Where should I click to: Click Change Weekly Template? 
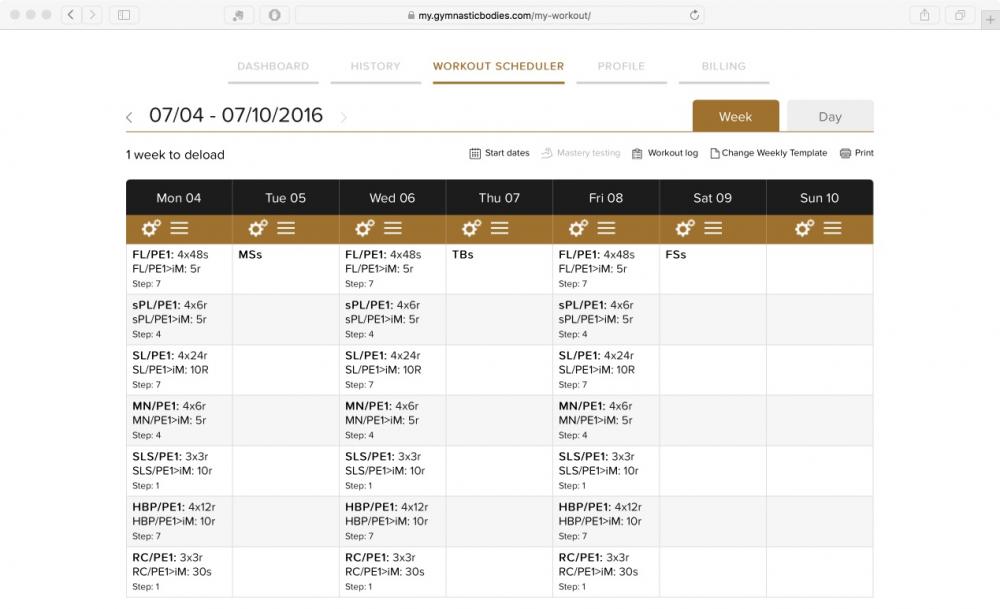click(x=768, y=153)
